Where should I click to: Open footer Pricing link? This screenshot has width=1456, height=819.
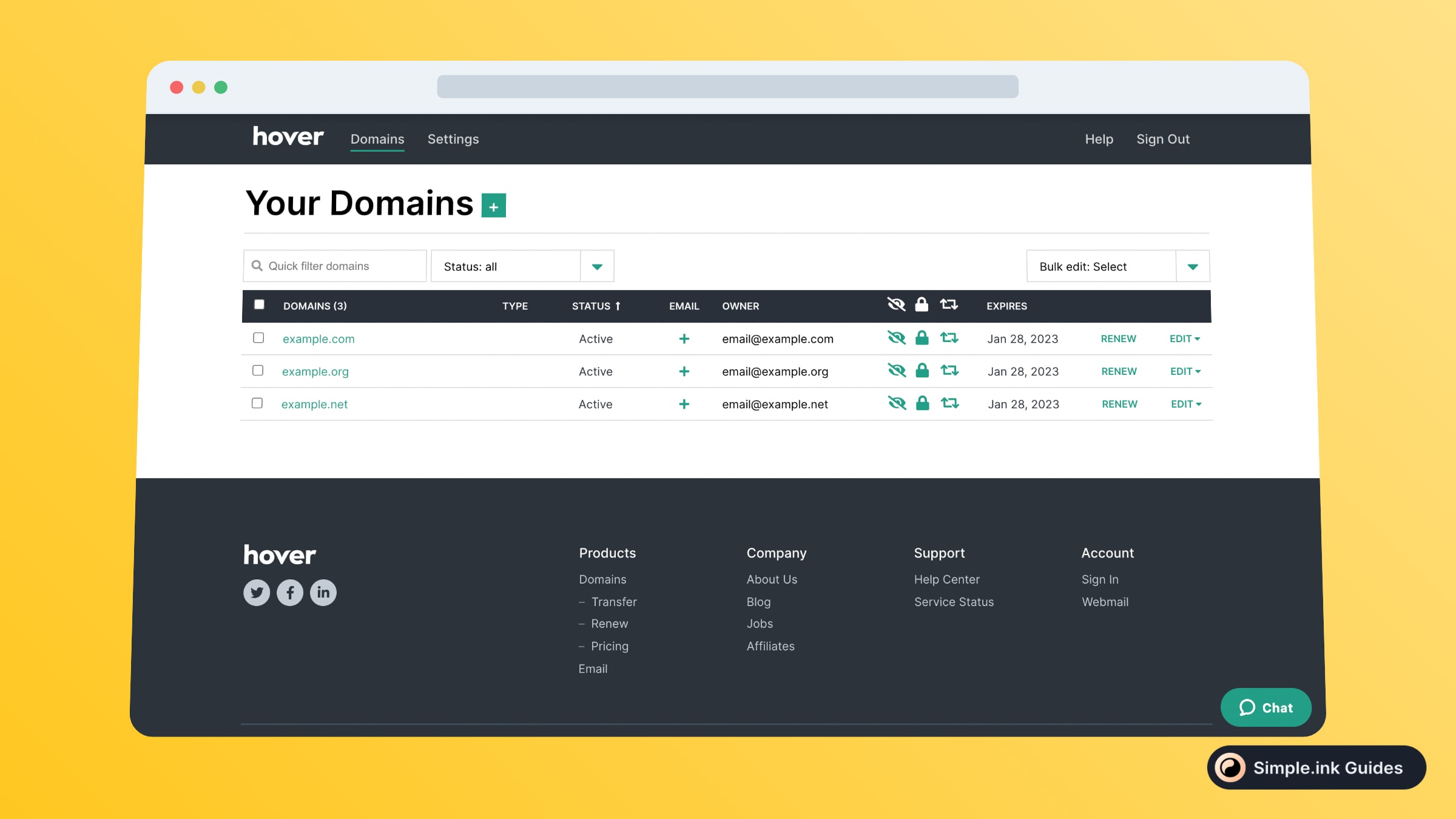click(x=610, y=646)
